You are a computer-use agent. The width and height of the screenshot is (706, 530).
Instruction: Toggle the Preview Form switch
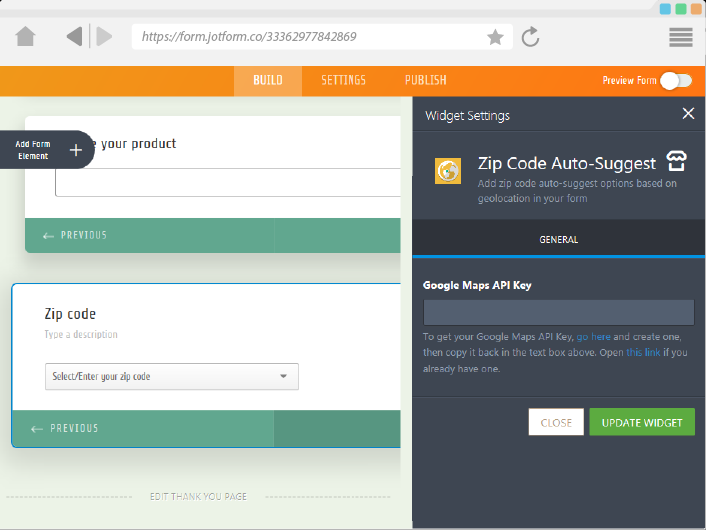pos(676,80)
